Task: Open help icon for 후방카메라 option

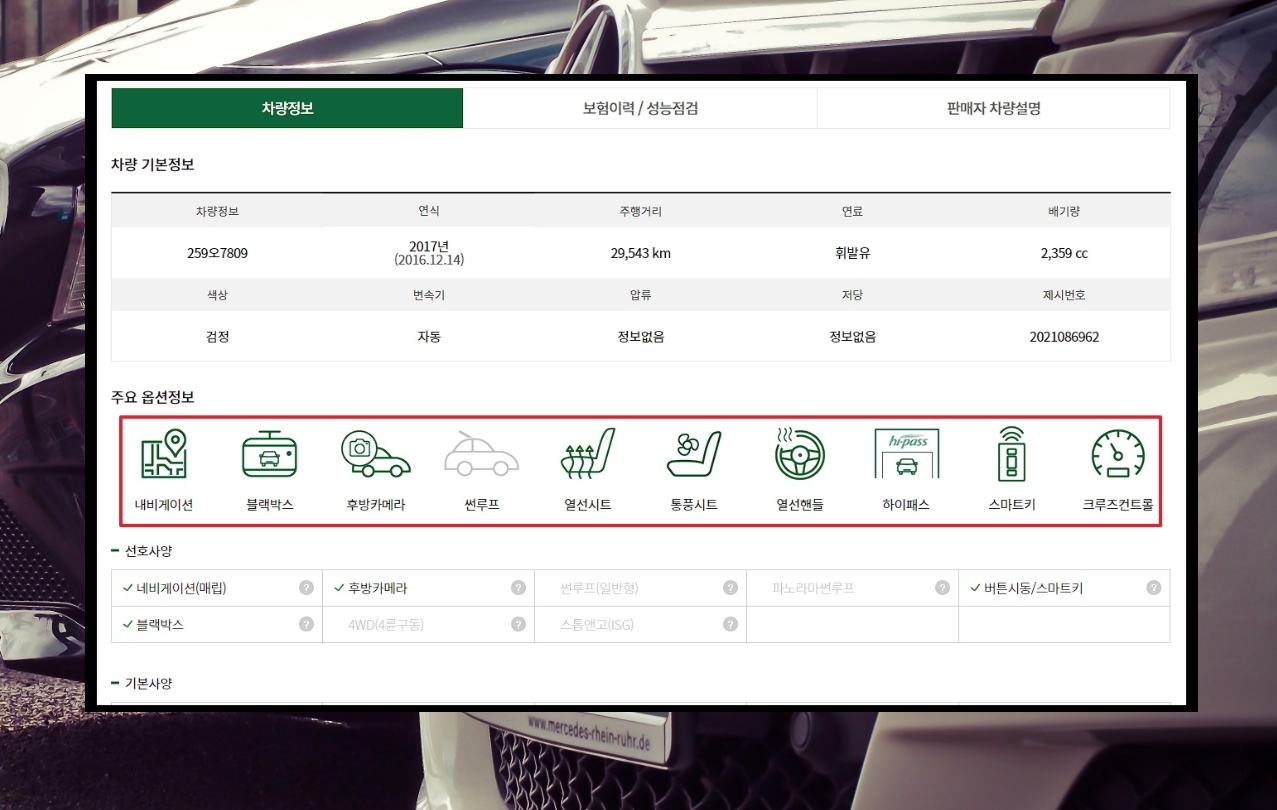Action: (x=518, y=588)
